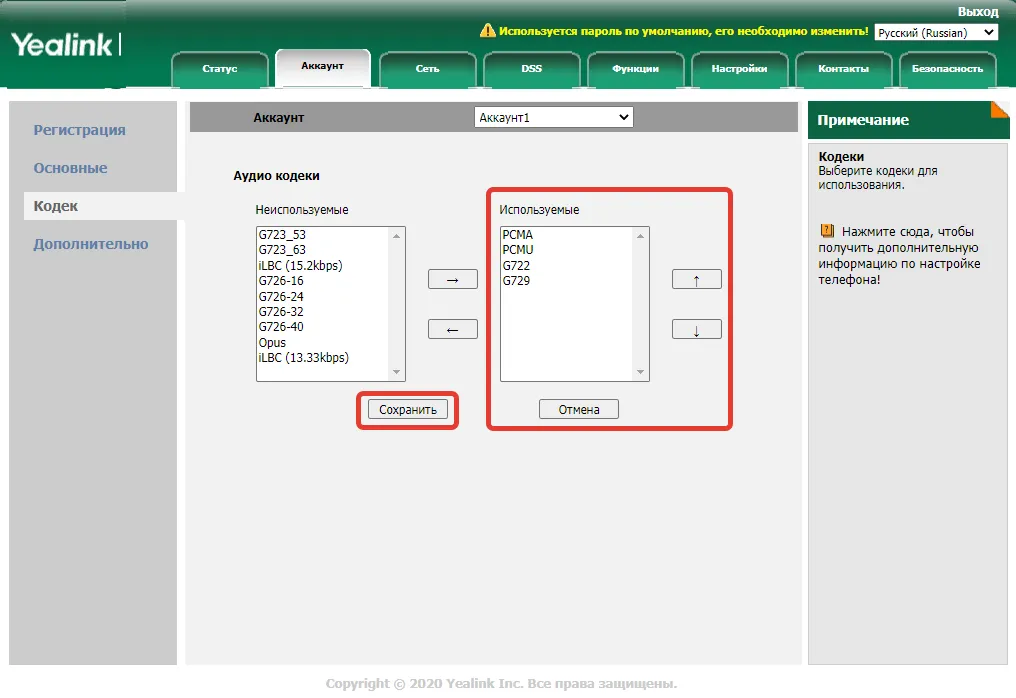Click the default password warning icon

coord(487,30)
